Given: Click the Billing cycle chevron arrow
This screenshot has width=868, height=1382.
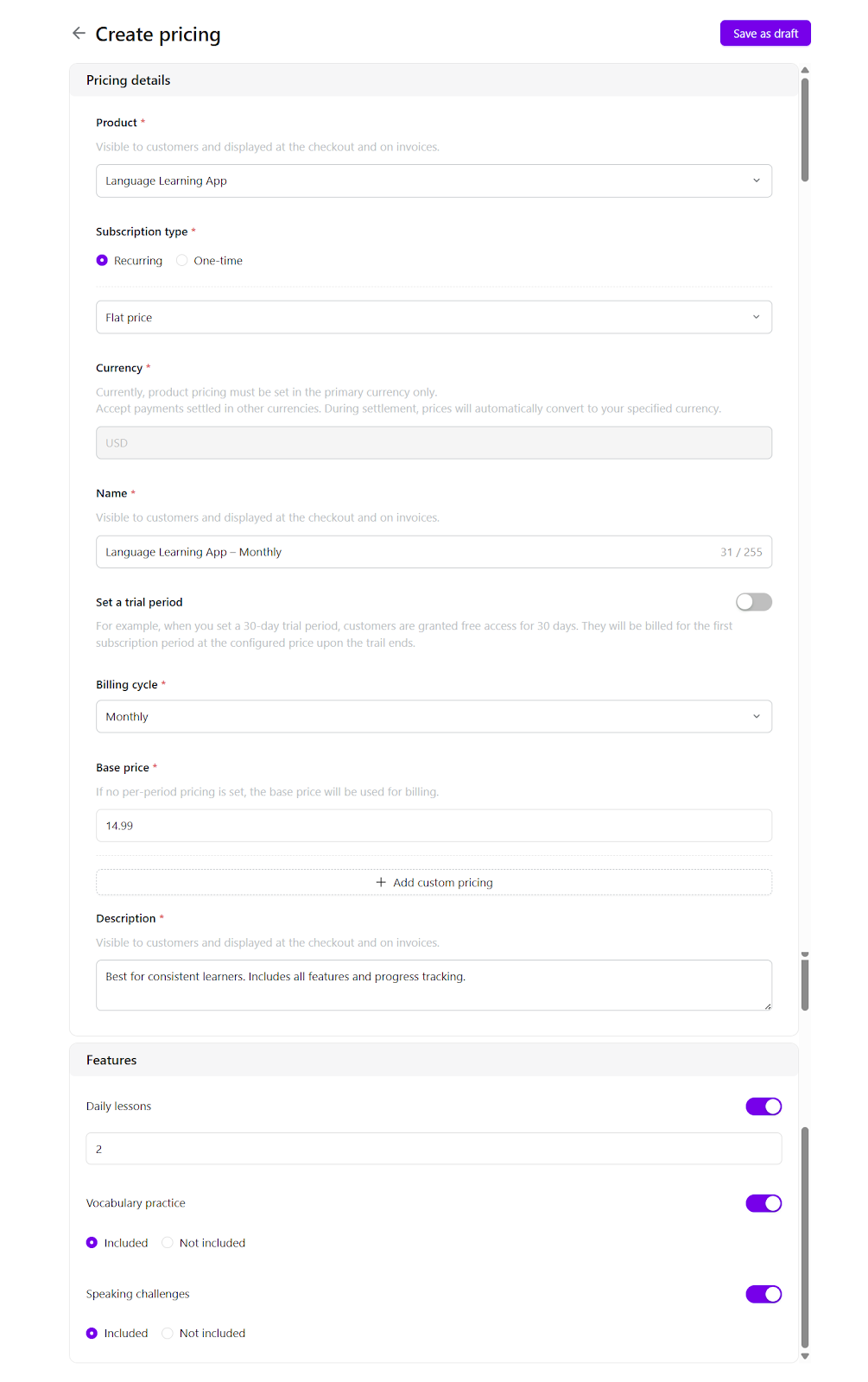Looking at the screenshot, I should pos(757,717).
